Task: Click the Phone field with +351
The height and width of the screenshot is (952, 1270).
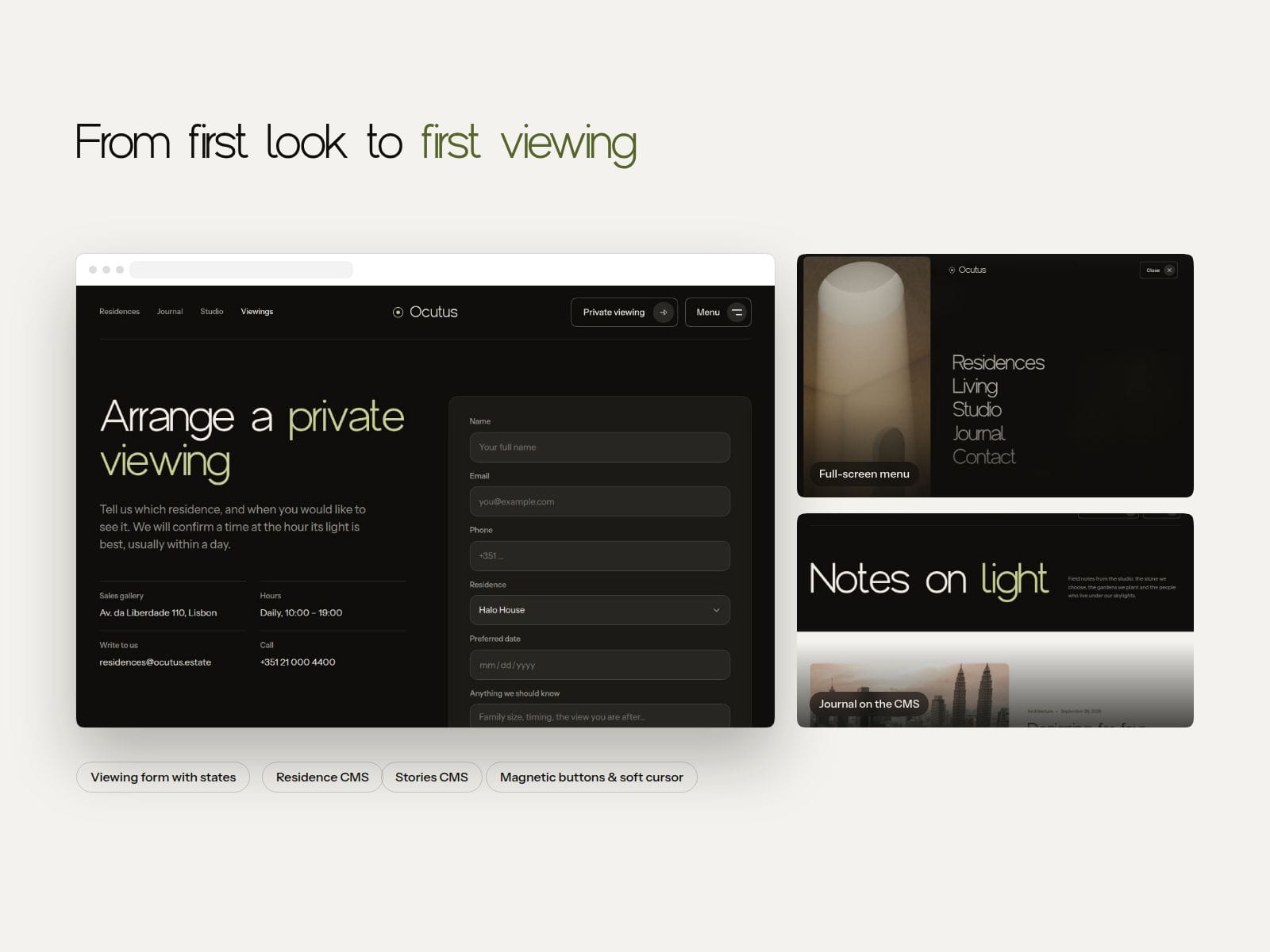Action: [599, 556]
